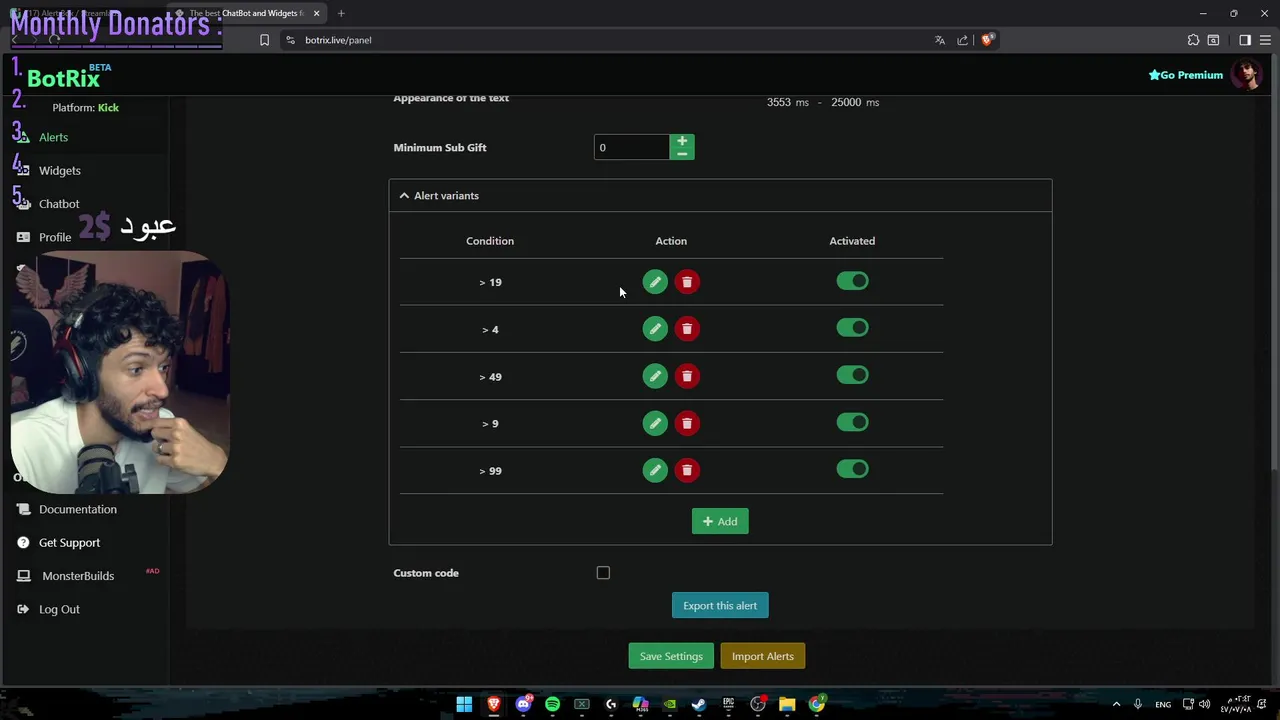This screenshot has width=1280, height=720.
Task: Toggle the browser sidebar panel icon
Action: coord(1245,40)
